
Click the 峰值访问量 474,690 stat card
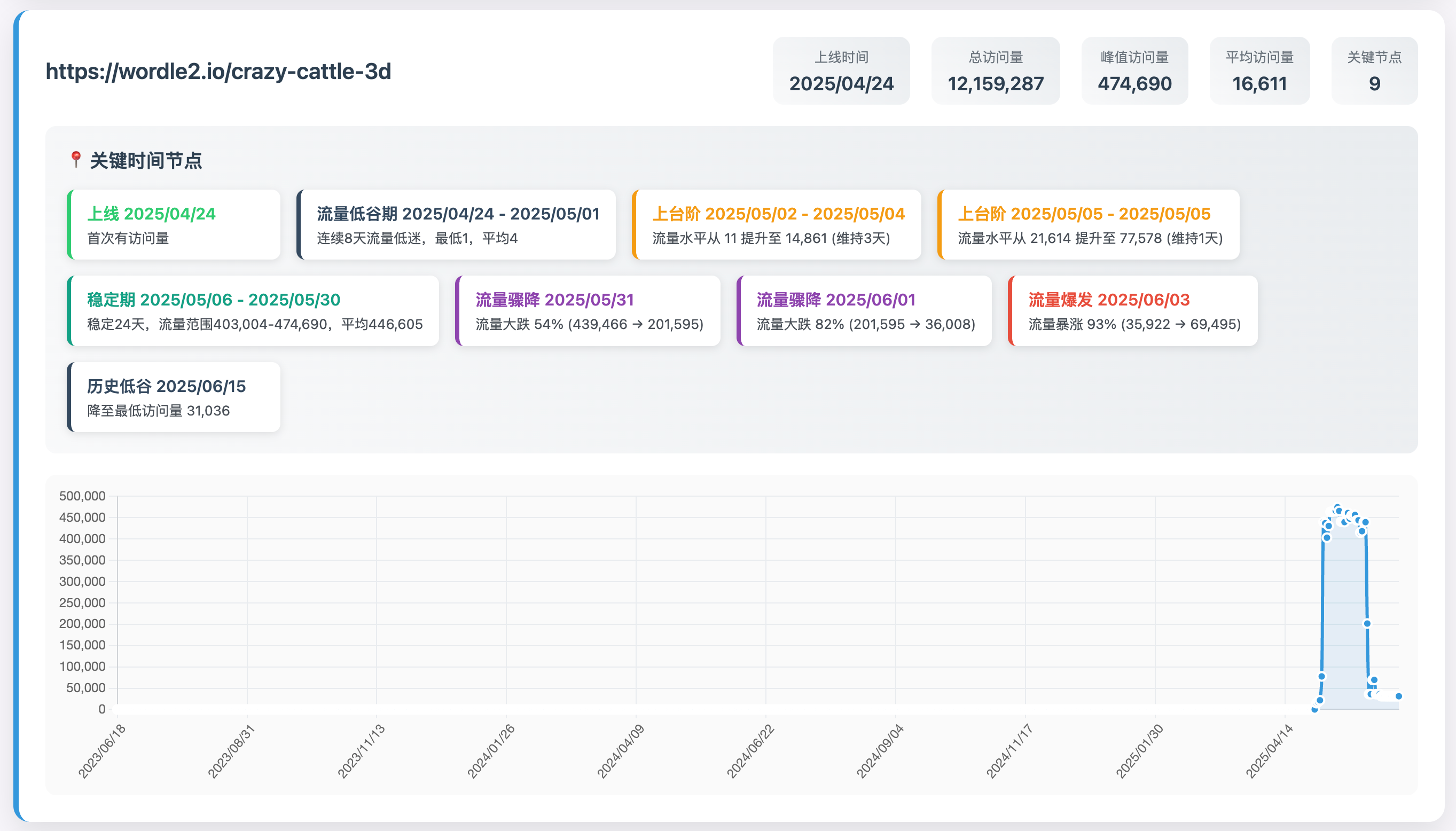pyautogui.click(x=1134, y=71)
